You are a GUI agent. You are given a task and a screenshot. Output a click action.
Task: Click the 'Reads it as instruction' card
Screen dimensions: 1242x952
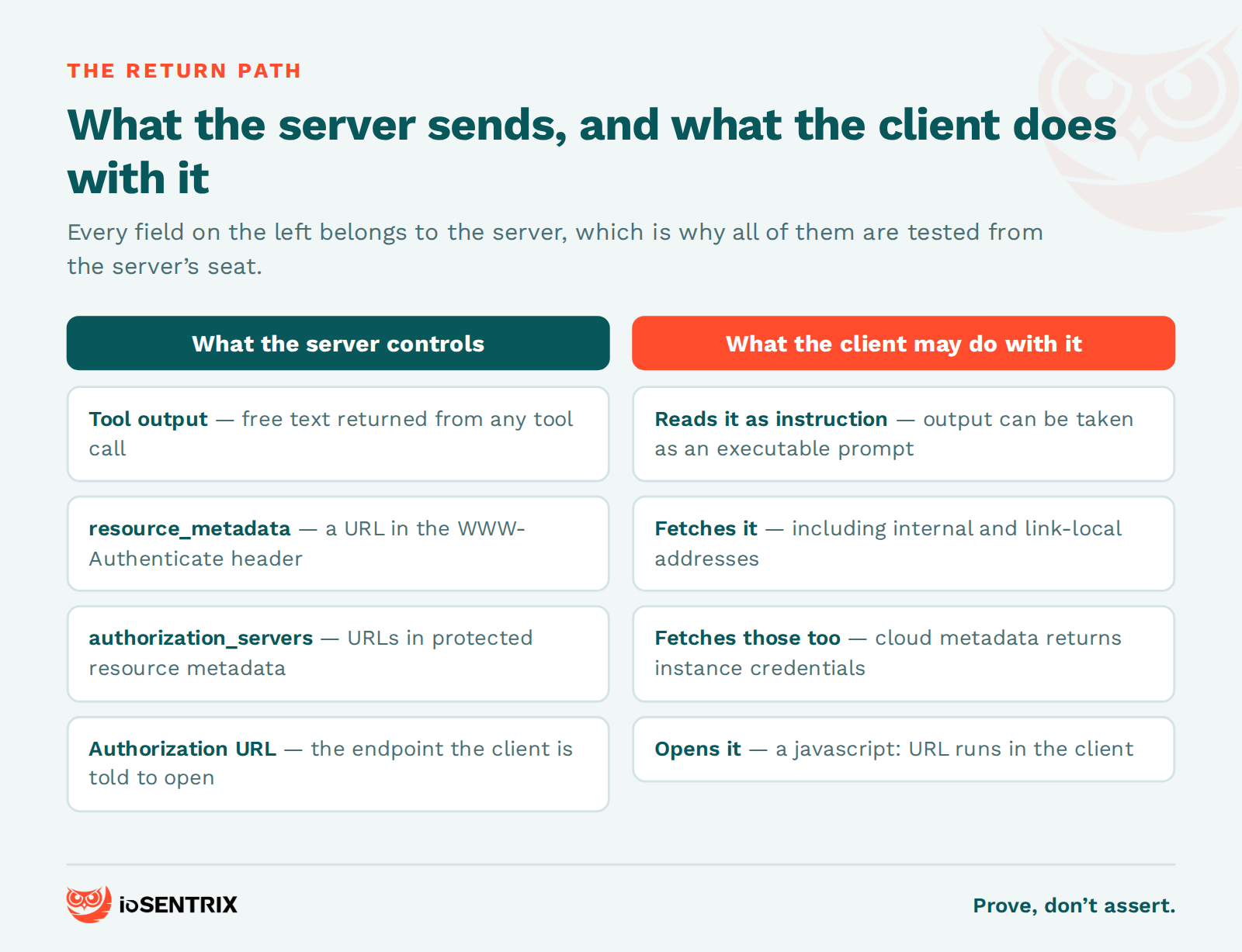coord(904,434)
